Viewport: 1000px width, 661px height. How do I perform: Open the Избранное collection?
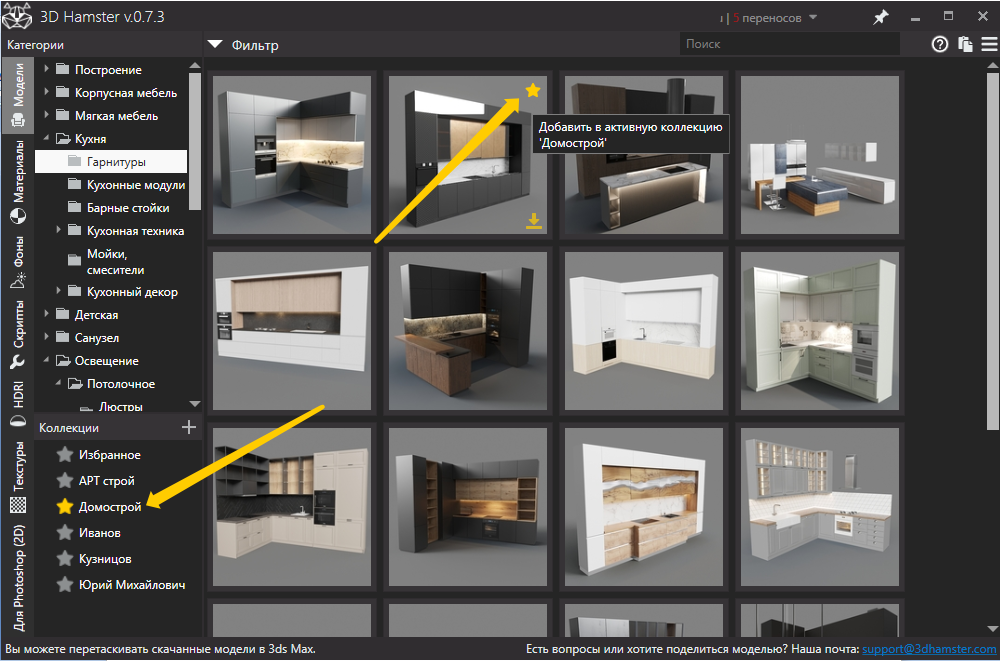[x=110, y=455]
